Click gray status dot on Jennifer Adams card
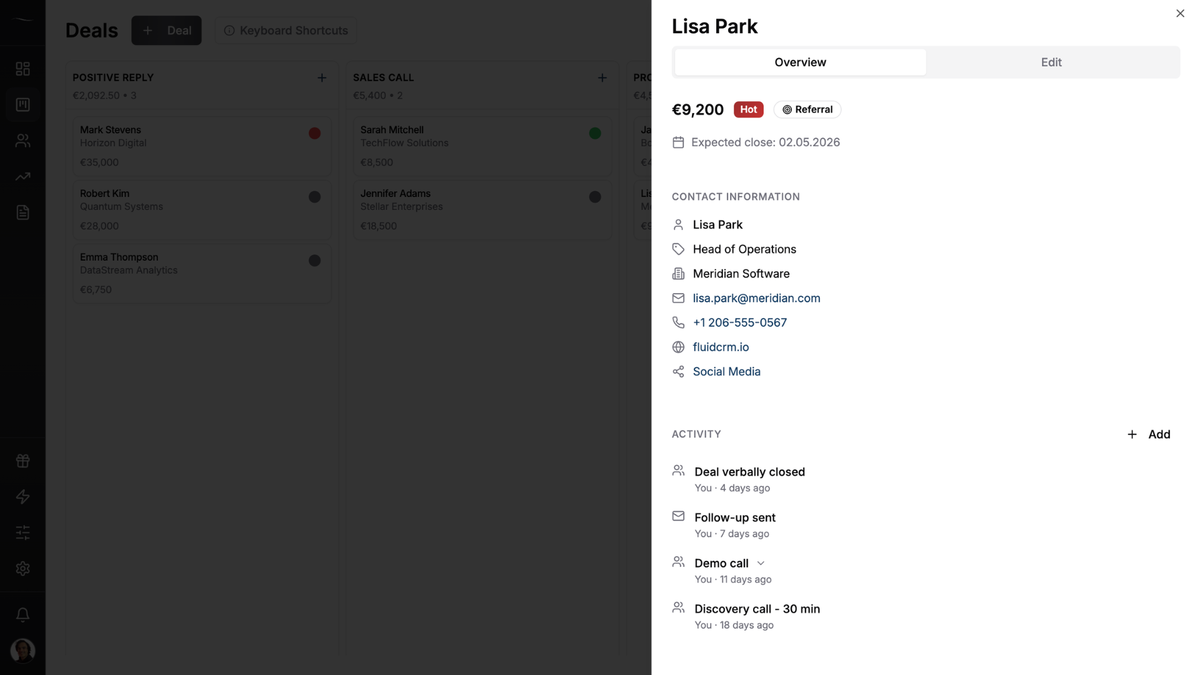The image size is (1200, 675). pos(595,197)
